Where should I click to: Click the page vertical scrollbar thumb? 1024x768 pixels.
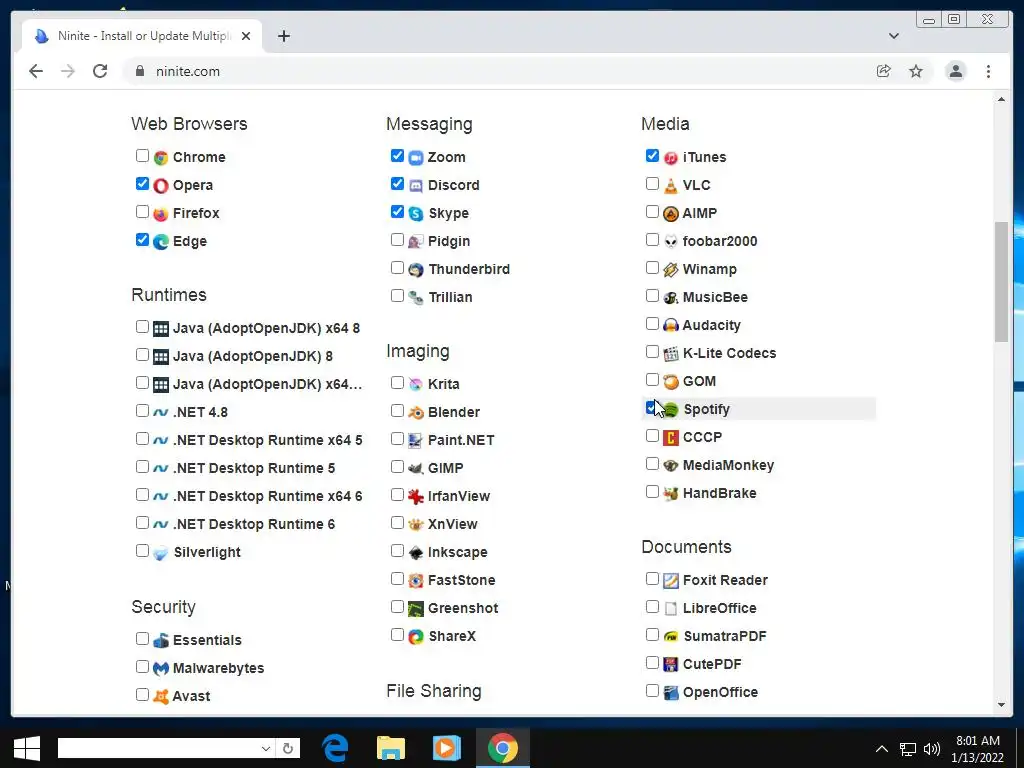[1001, 281]
